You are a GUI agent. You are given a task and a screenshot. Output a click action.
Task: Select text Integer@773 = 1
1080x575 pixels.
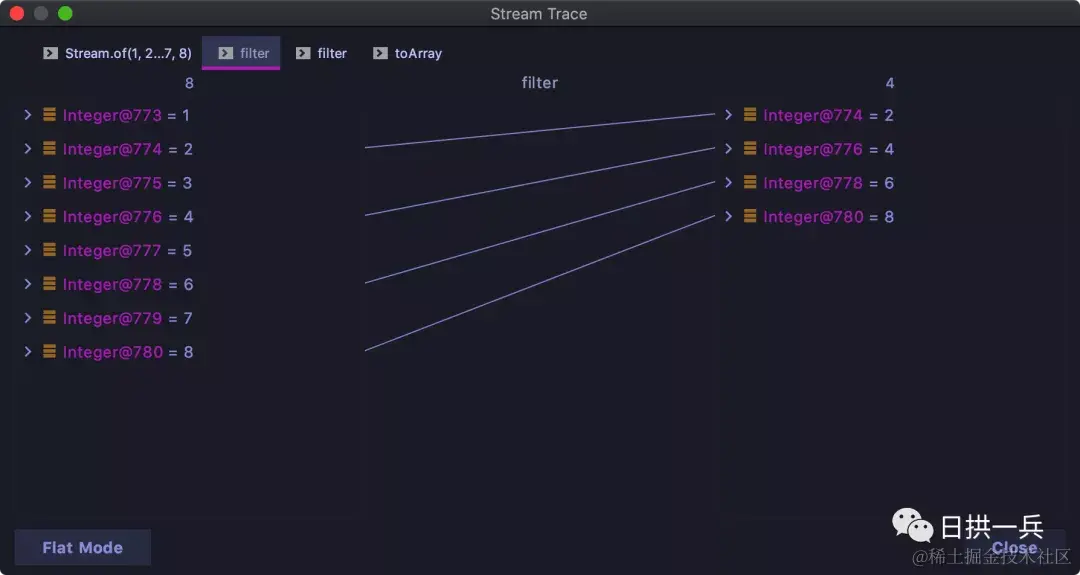click(x=126, y=115)
